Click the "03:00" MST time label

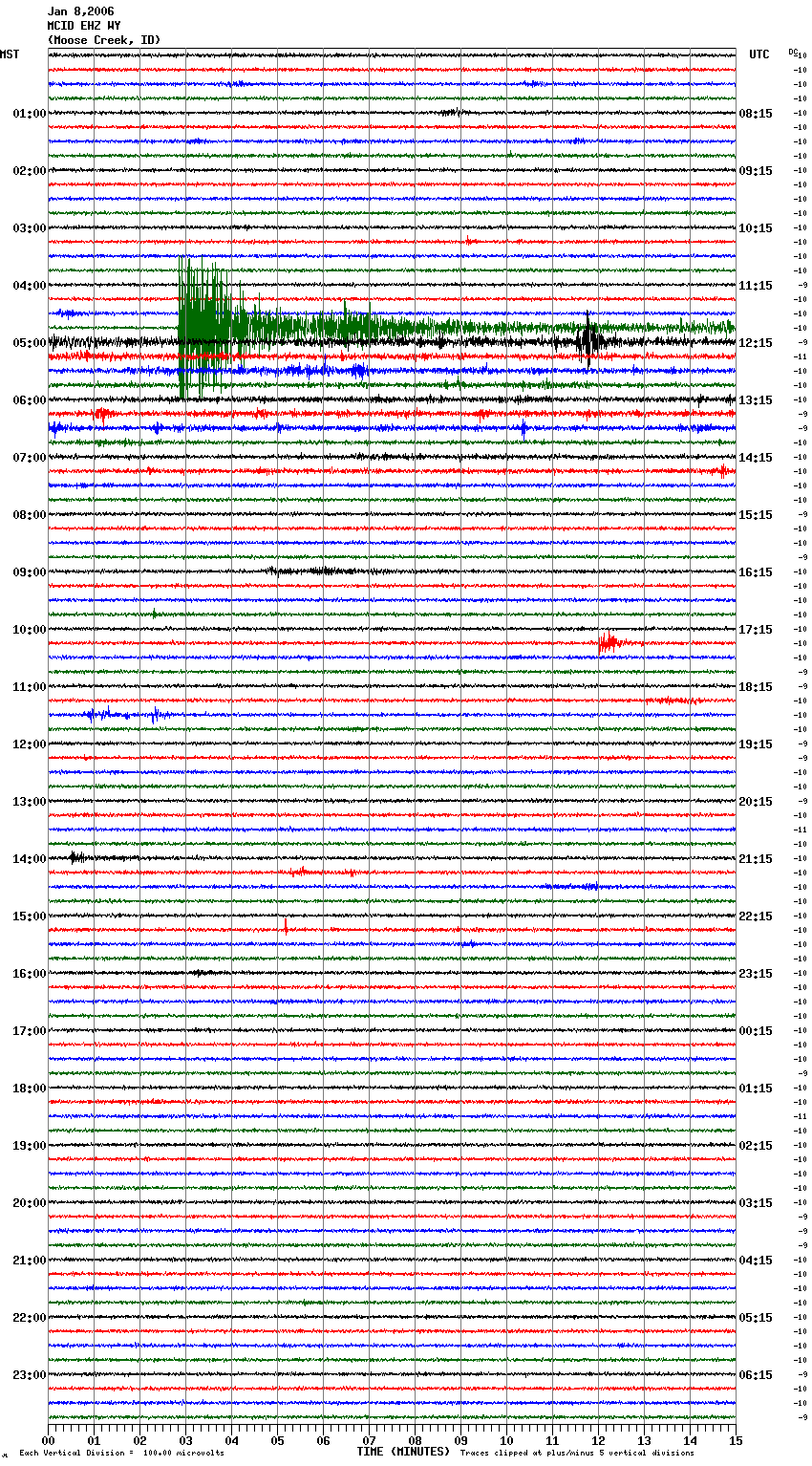(x=30, y=228)
